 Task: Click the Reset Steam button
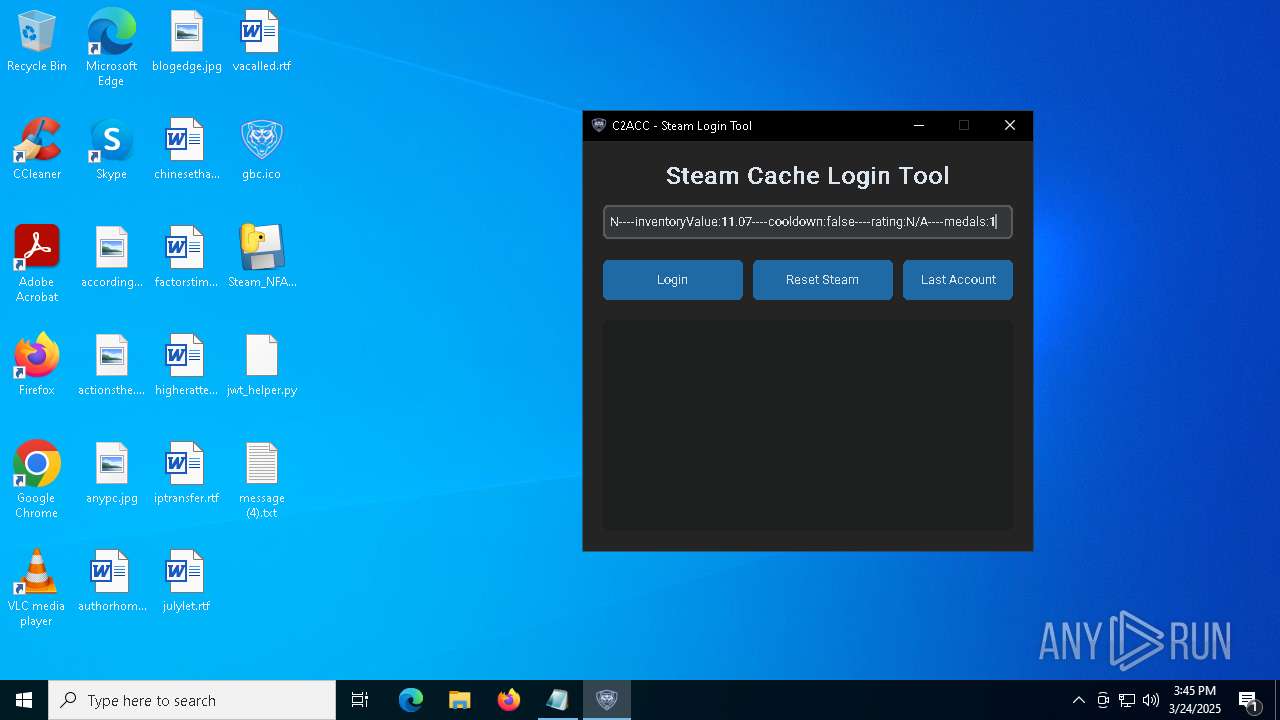point(822,280)
